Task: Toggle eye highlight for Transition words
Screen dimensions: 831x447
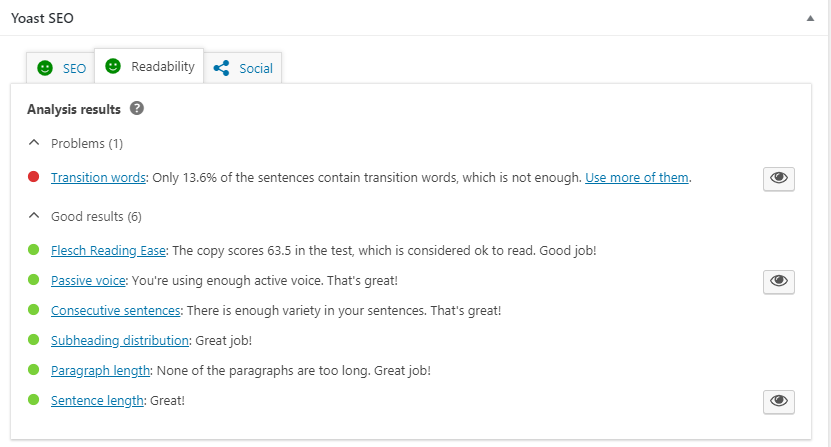Action: pyautogui.click(x=779, y=178)
